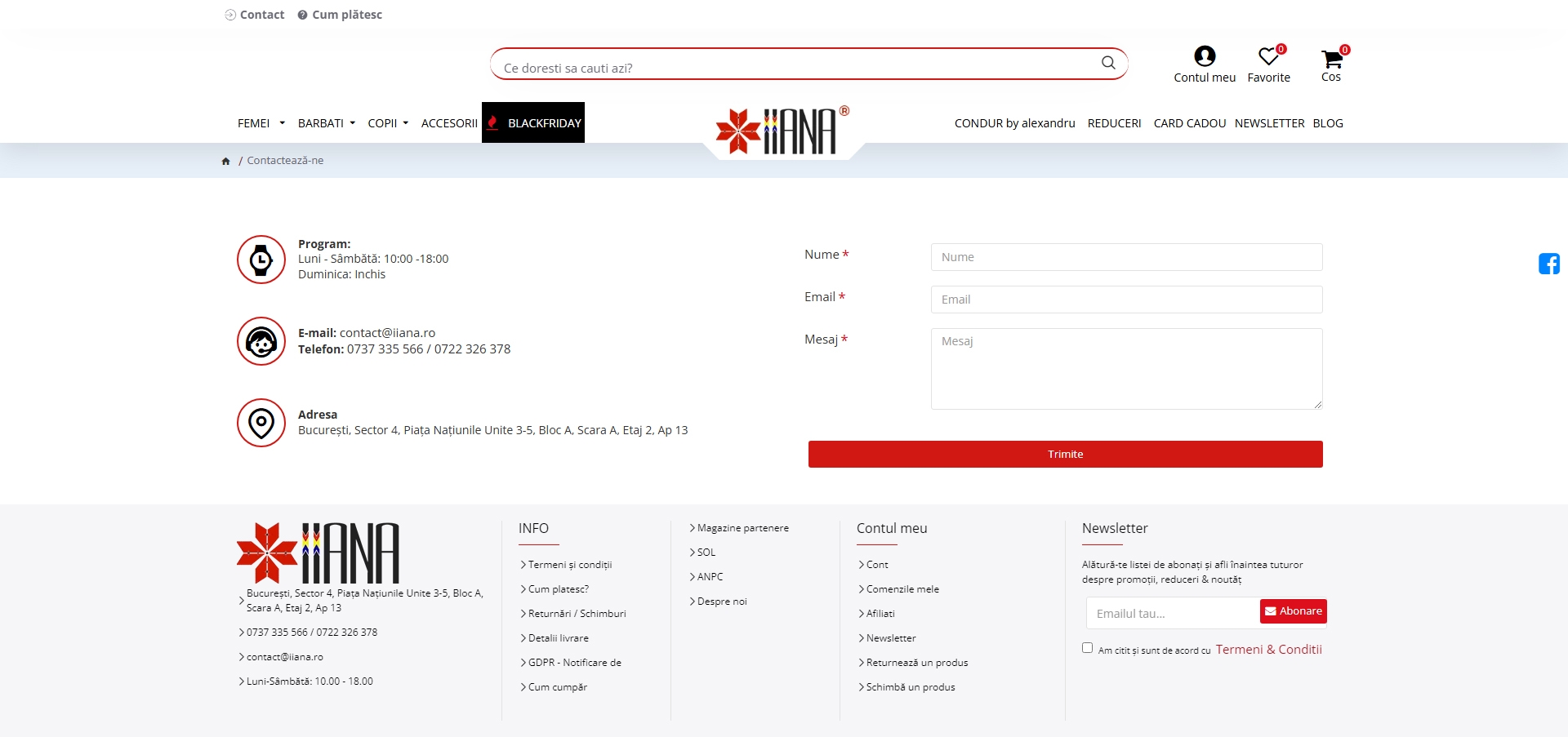Screen dimensions: 1568x737
Task: Click into the Mesaj text area
Action: tap(1126, 369)
